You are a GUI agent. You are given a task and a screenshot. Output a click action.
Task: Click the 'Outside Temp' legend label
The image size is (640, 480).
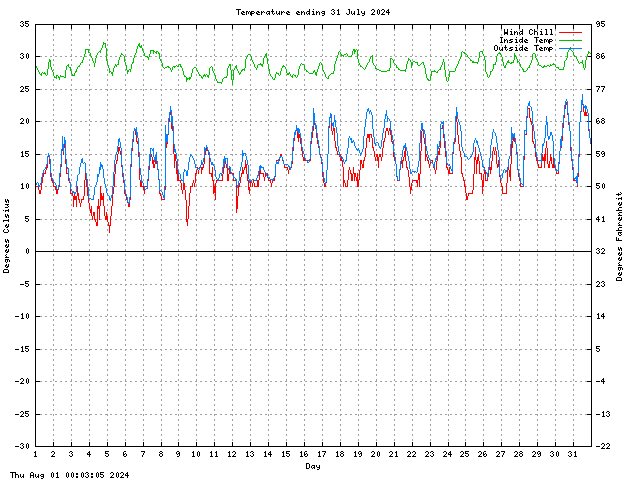pyautogui.click(x=524, y=48)
